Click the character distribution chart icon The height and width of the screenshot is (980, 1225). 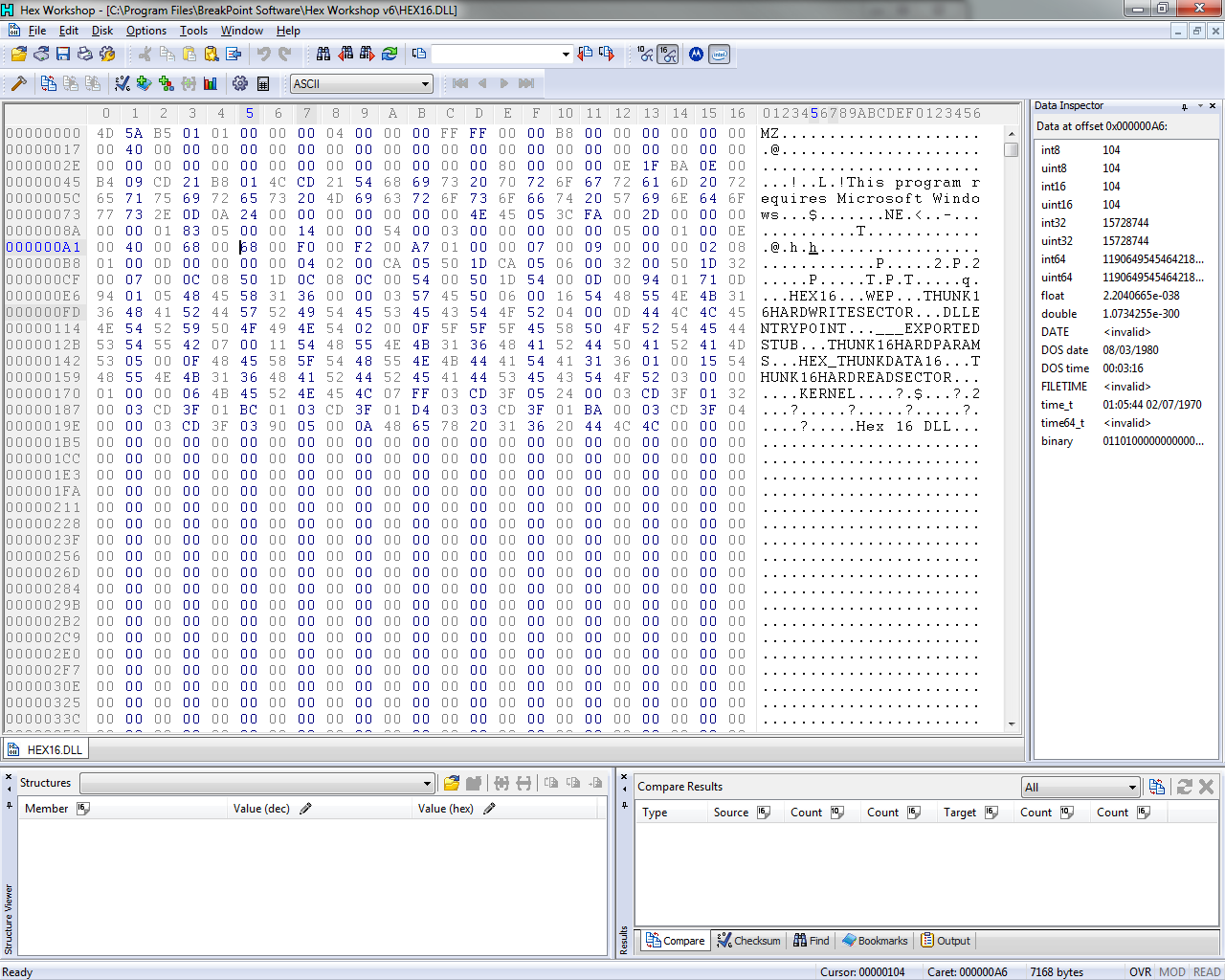211,83
